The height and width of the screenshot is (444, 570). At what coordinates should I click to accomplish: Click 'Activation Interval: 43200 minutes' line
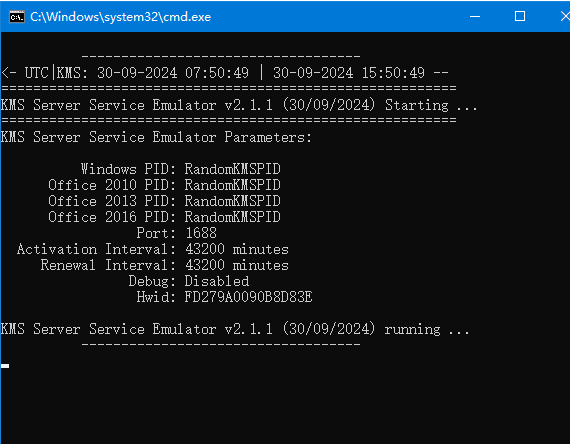[153, 249]
